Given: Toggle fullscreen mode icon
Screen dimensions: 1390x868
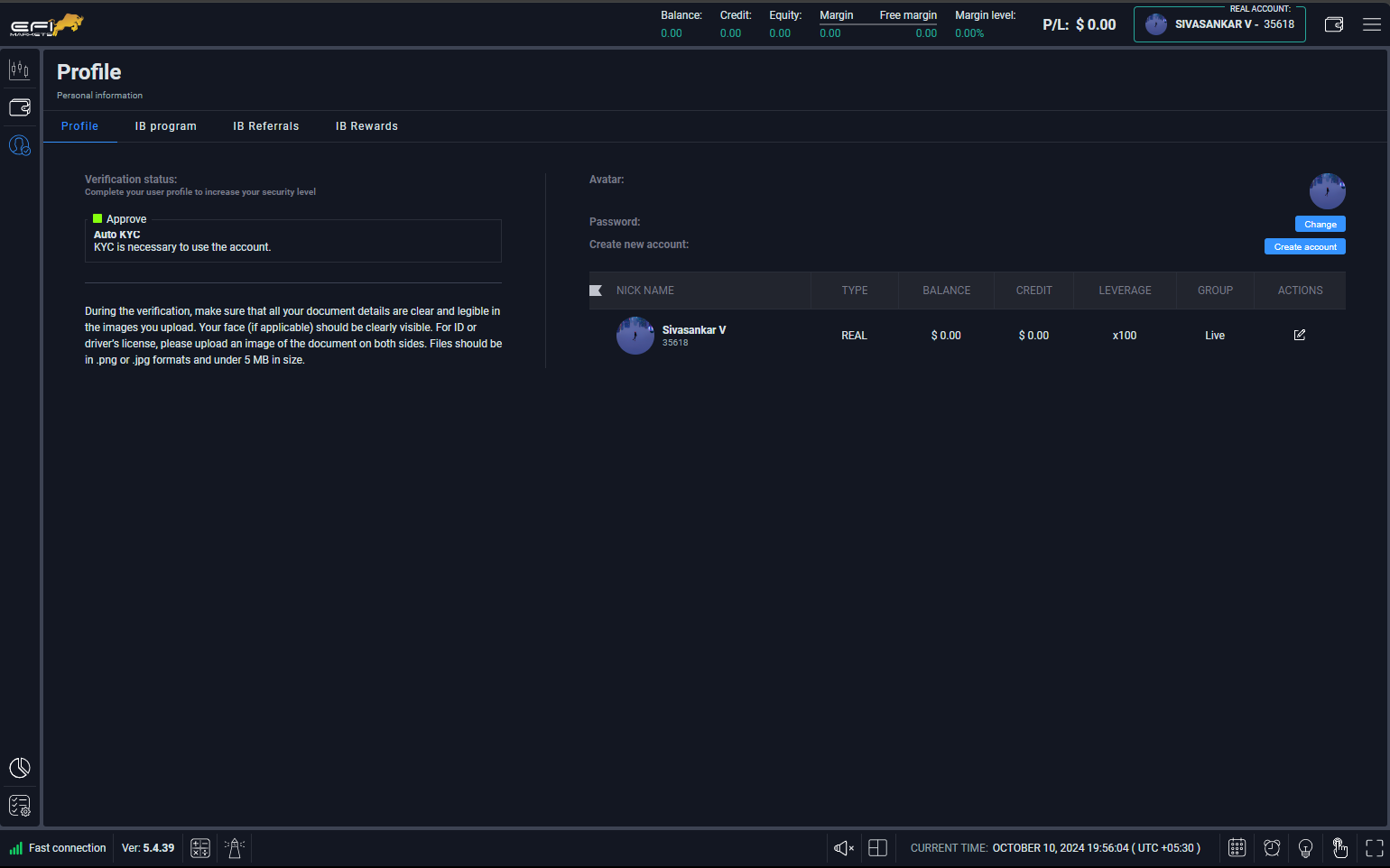Looking at the screenshot, I should click(x=1375, y=848).
